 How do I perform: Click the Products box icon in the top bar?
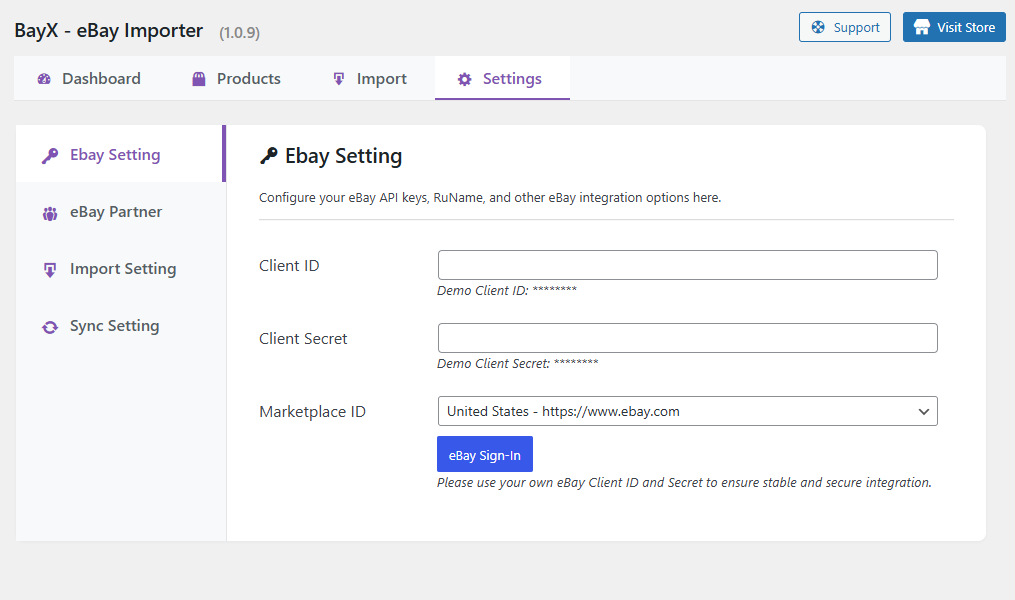pyautogui.click(x=197, y=78)
